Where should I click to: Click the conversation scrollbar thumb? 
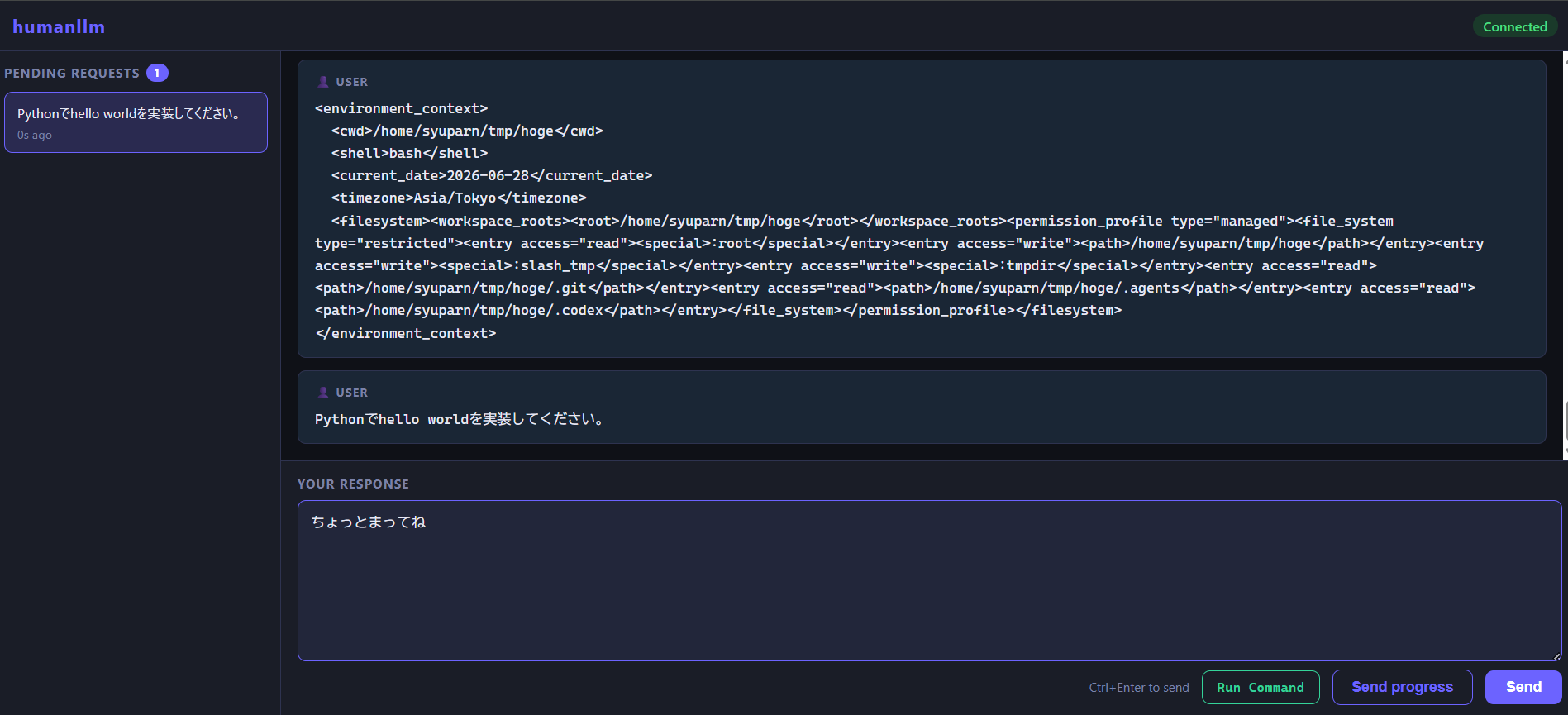(x=1566, y=422)
